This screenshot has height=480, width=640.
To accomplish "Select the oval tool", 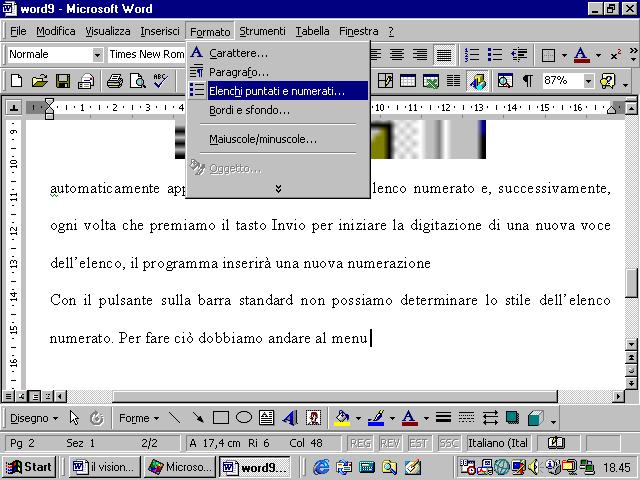I will coord(244,418).
